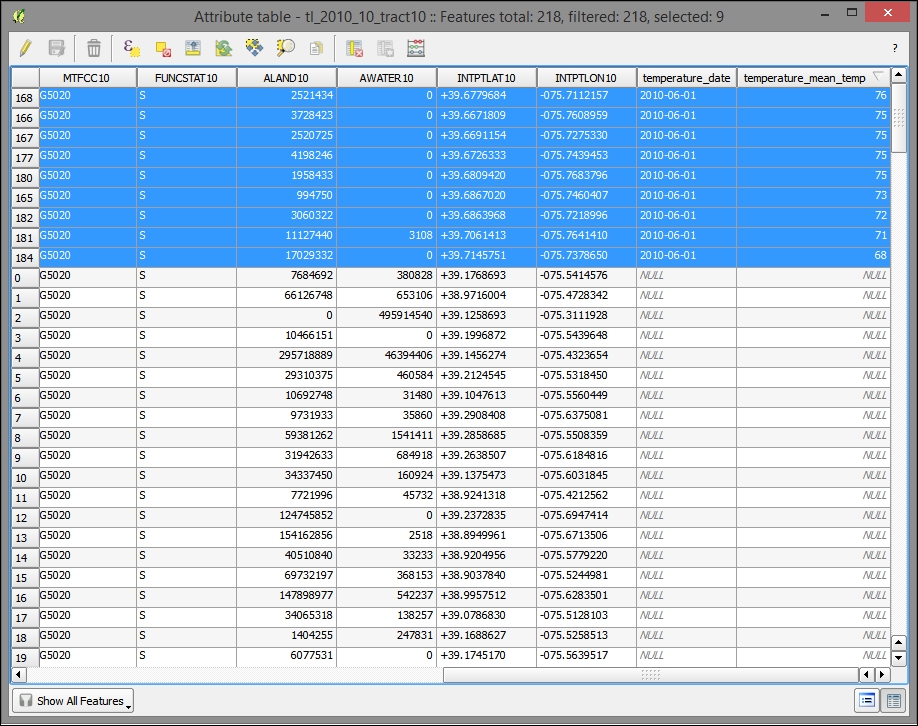Open the field calculator abacus icon
Screen dimensions: 918x726
click(416, 47)
